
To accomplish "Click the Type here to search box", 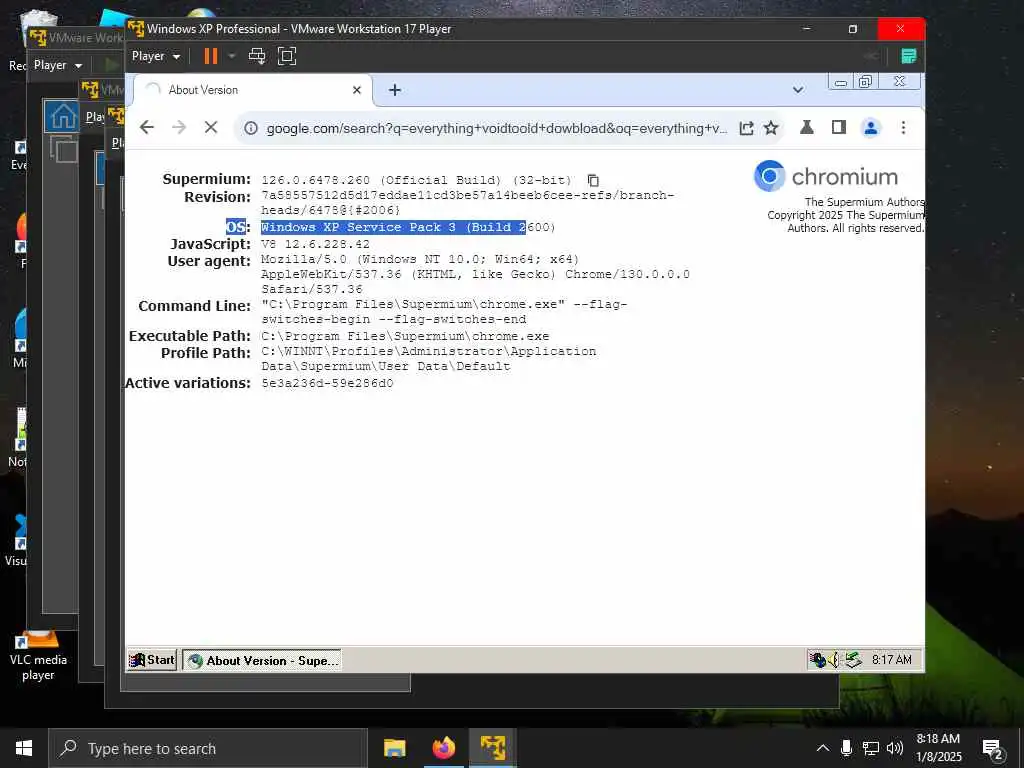I will (208, 748).
